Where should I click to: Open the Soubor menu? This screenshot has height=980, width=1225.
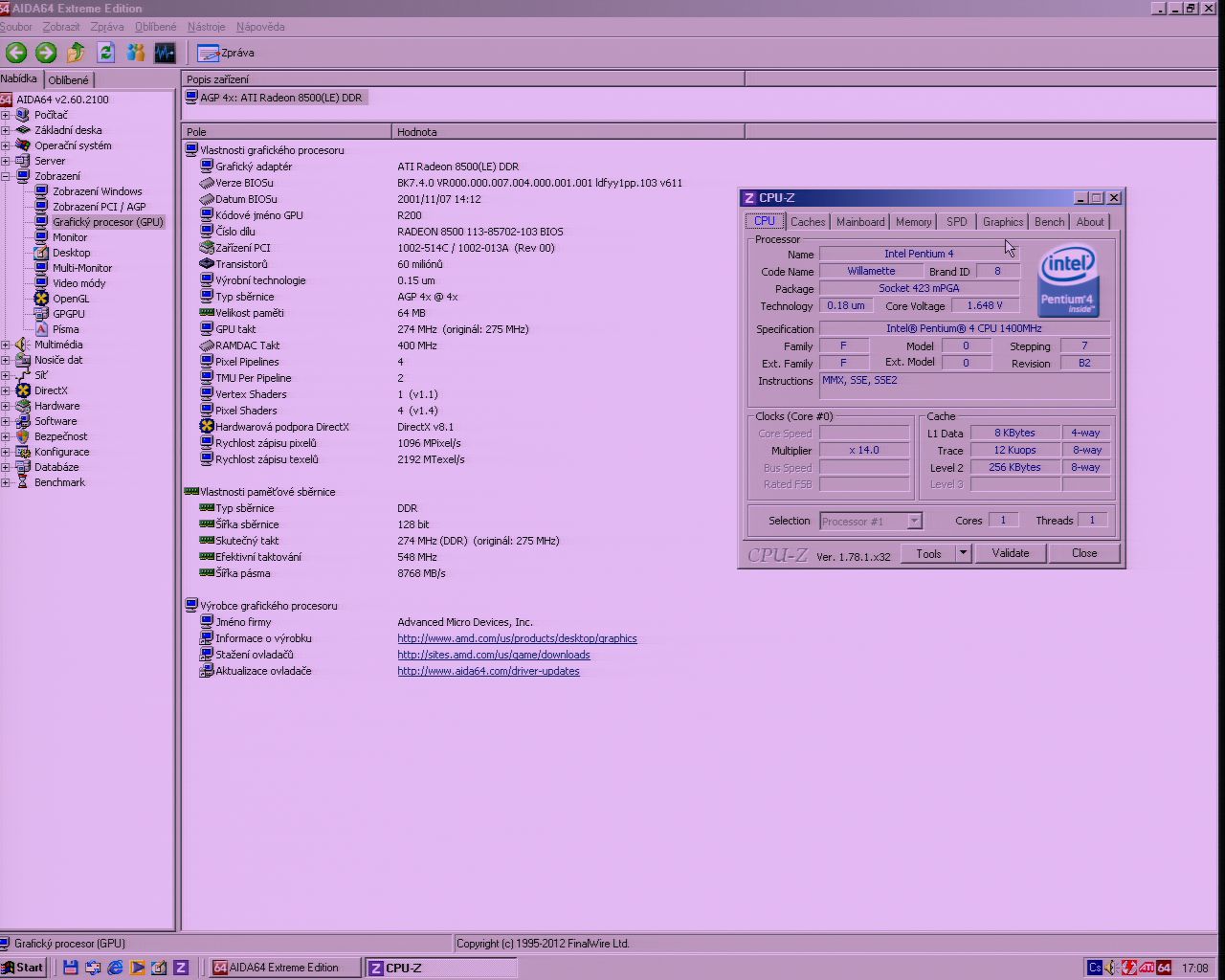(x=16, y=27)
